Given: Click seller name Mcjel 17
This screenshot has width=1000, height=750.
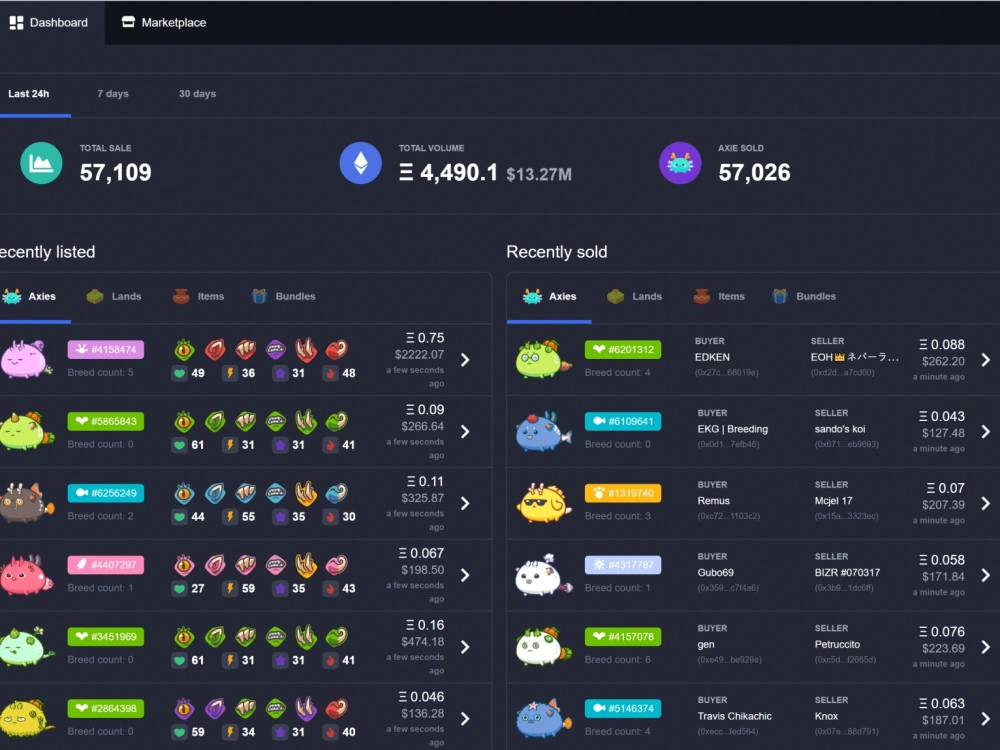Looking at the screenshot, I should pos(834,501).
